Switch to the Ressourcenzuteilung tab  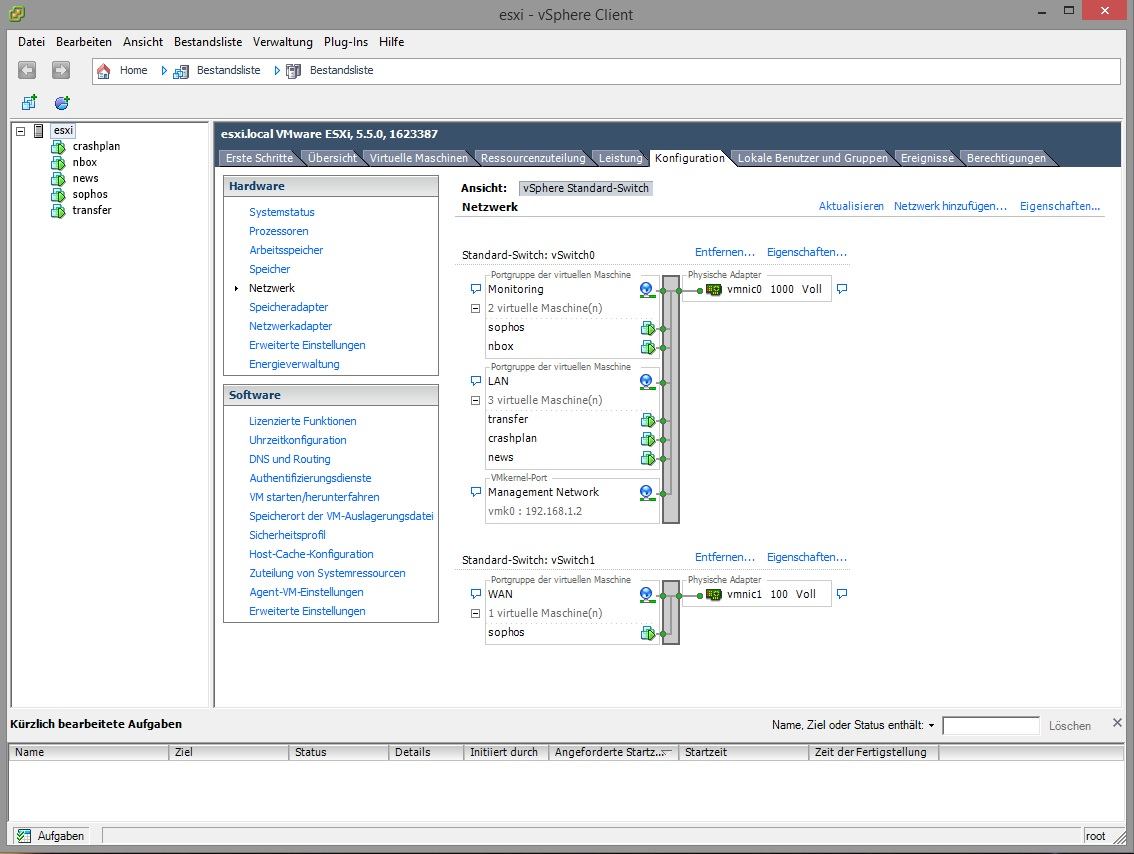tap(533, 158)
